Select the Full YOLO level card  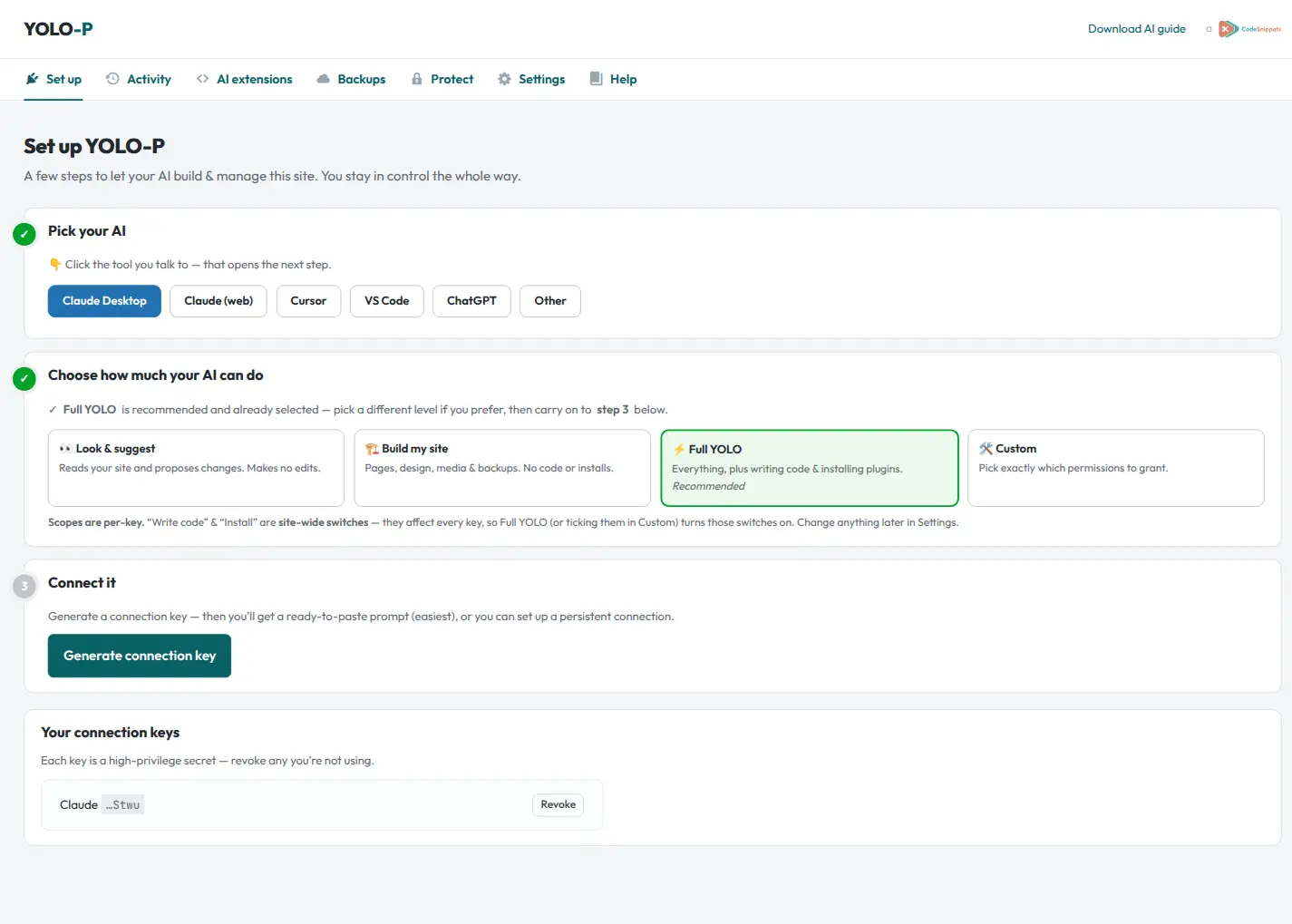(x=810, y=468)
